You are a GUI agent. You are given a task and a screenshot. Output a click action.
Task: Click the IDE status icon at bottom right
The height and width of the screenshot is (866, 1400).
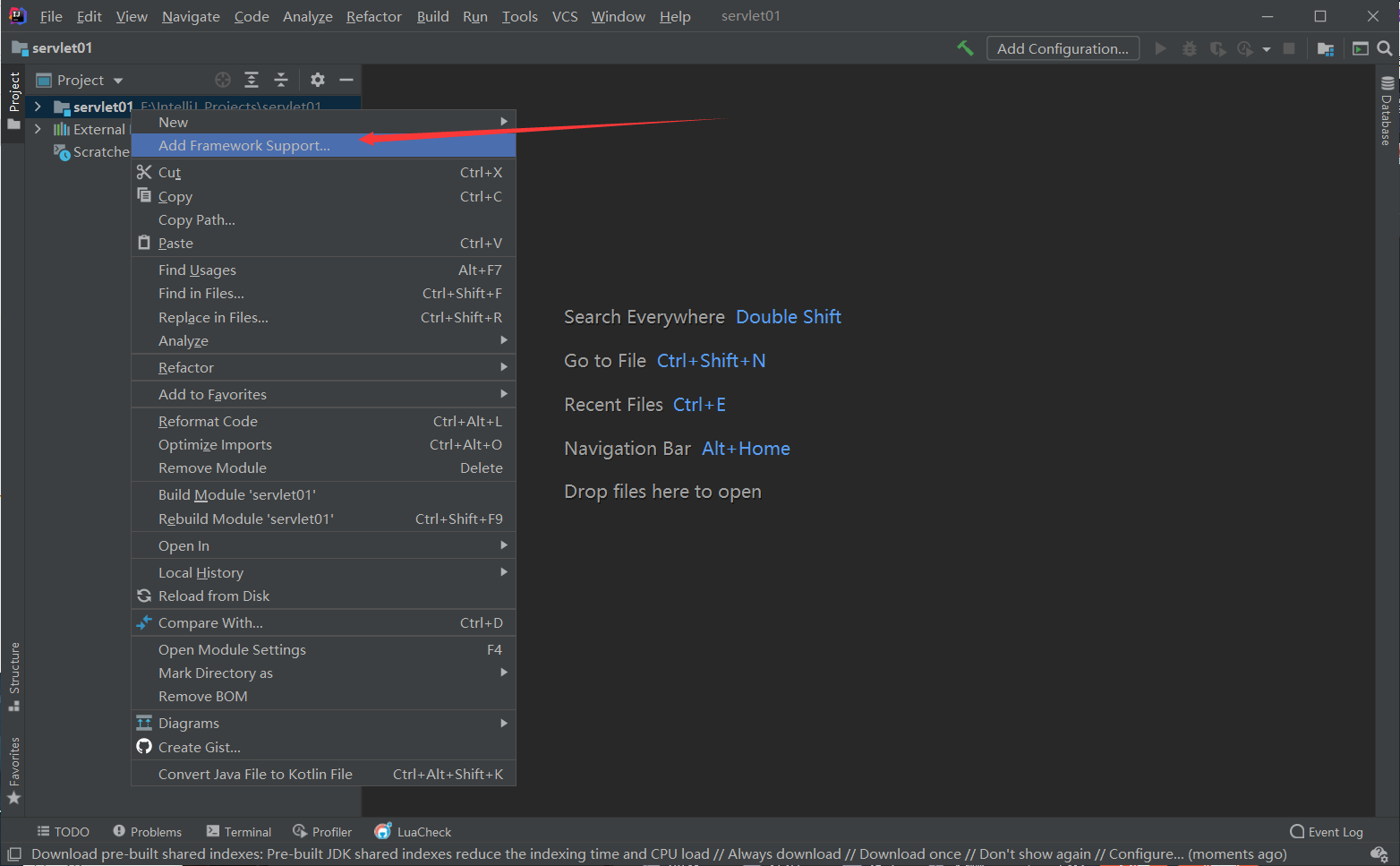1379,854
